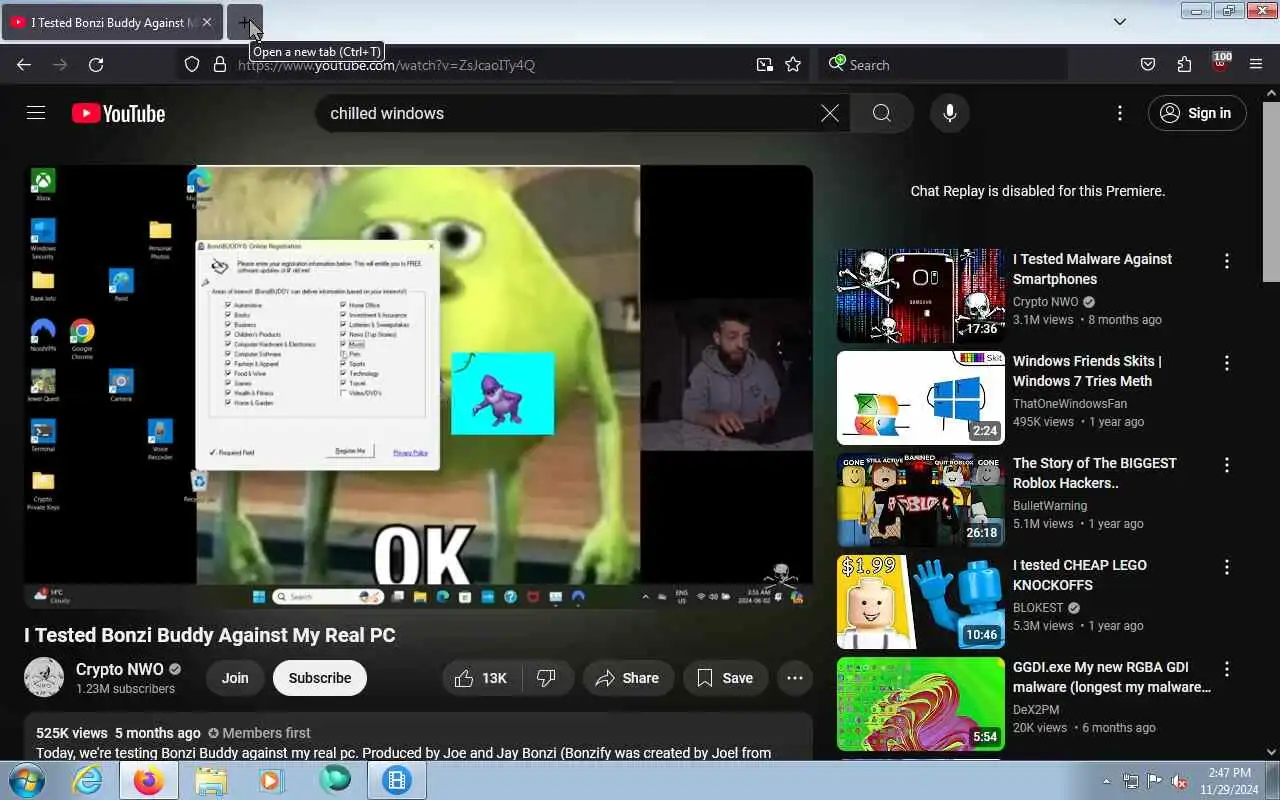Open 'I Tested Malware Against Smartphones' thumbnail
The width and height of the screenshot is (1280, 800).
click(x=921, y=296)
